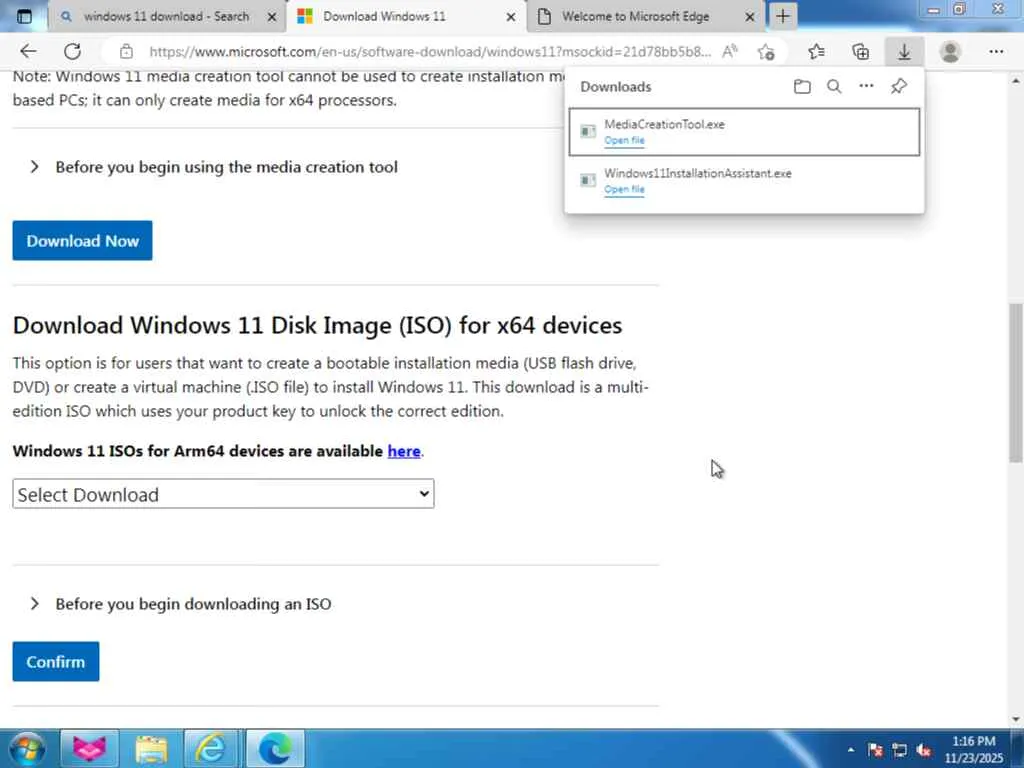Click the Downloads panel title
Screen dimensions: 1024x768
click(616, 86)
